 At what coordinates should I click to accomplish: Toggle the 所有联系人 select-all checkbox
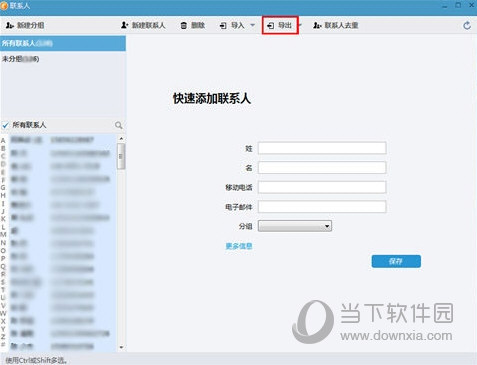point(5,125)
